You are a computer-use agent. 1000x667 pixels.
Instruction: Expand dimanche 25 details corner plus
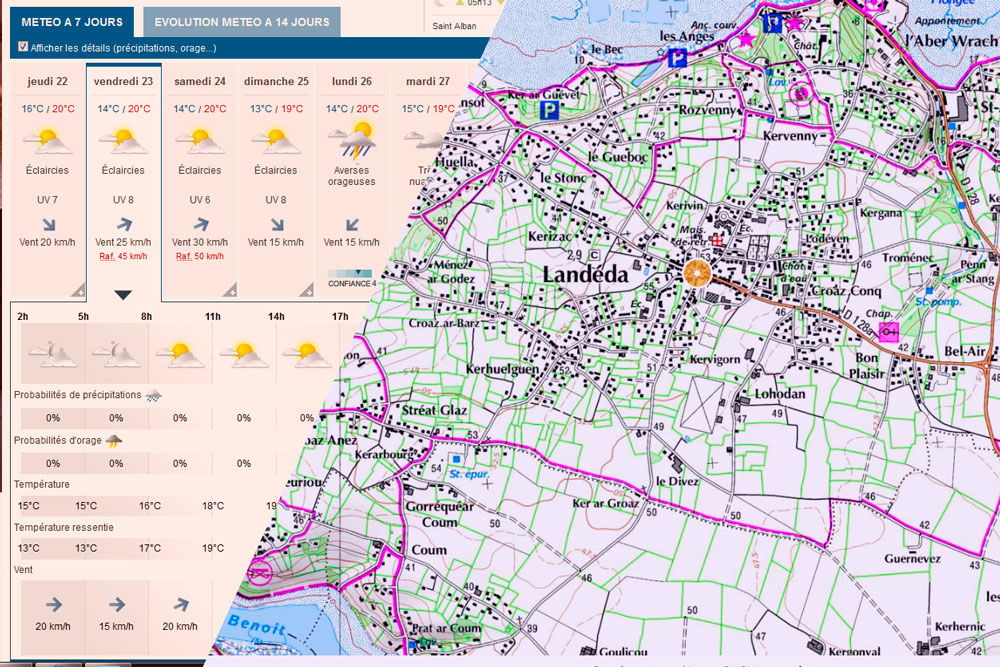click(x=307, y=291)
